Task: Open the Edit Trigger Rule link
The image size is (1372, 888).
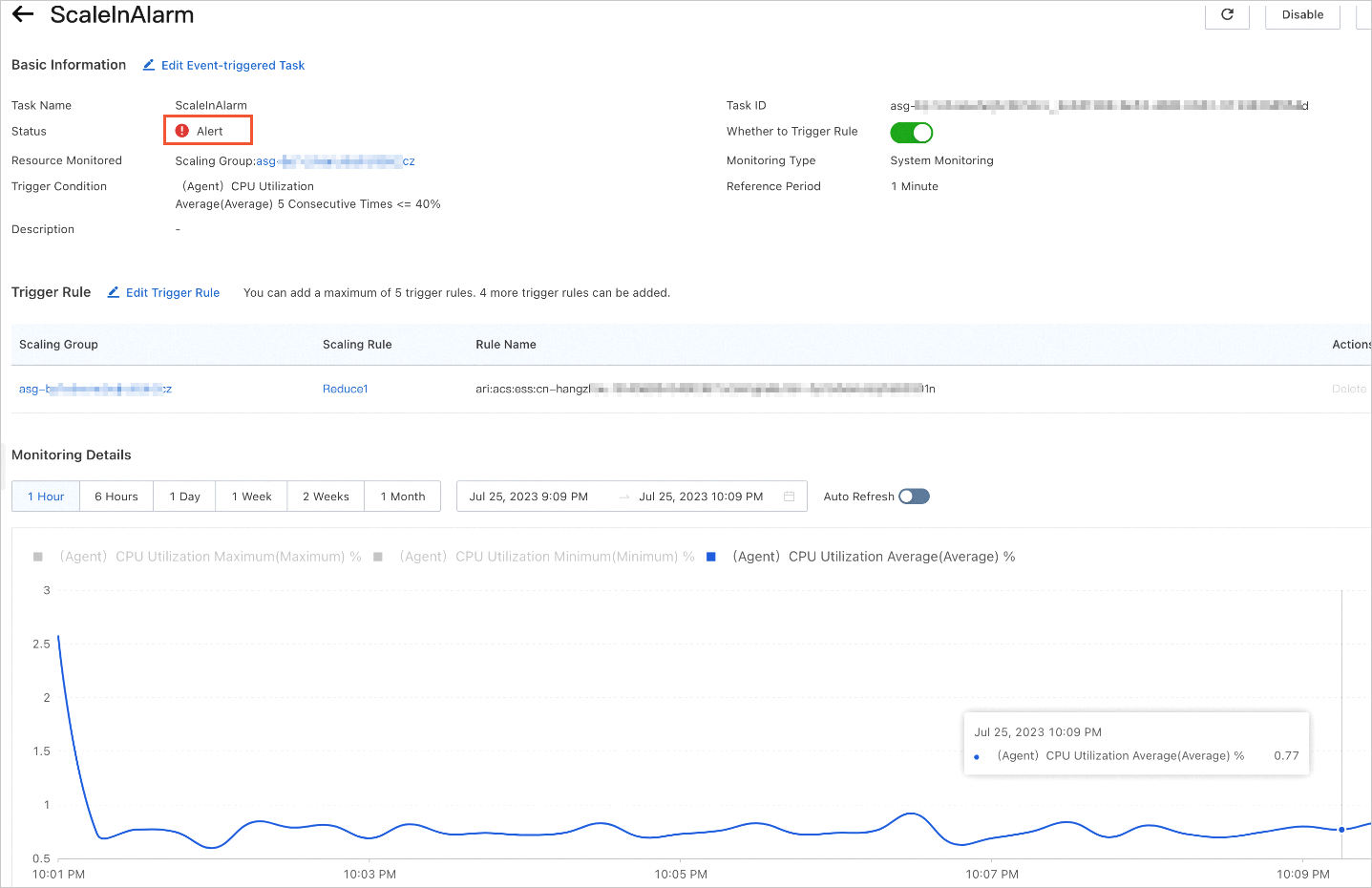Action: coord(173,292)
